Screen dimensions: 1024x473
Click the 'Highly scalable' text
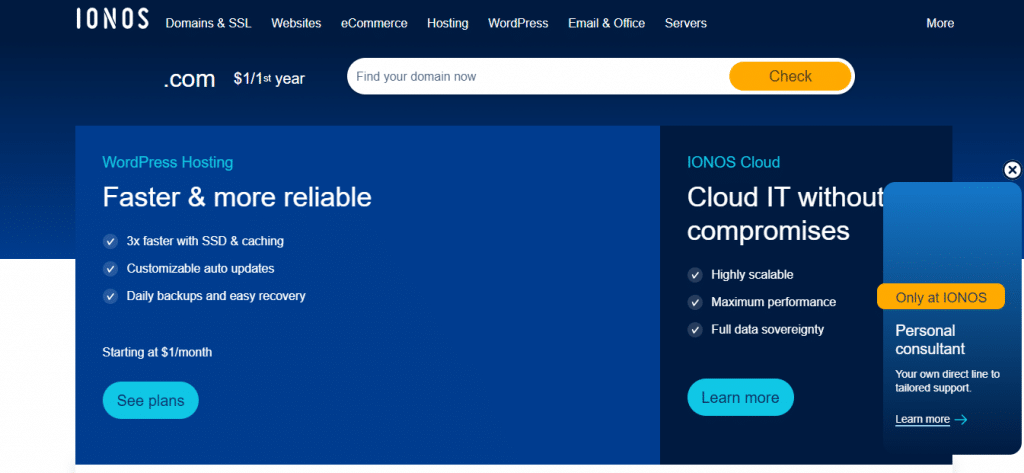click(x=752, y=275)
